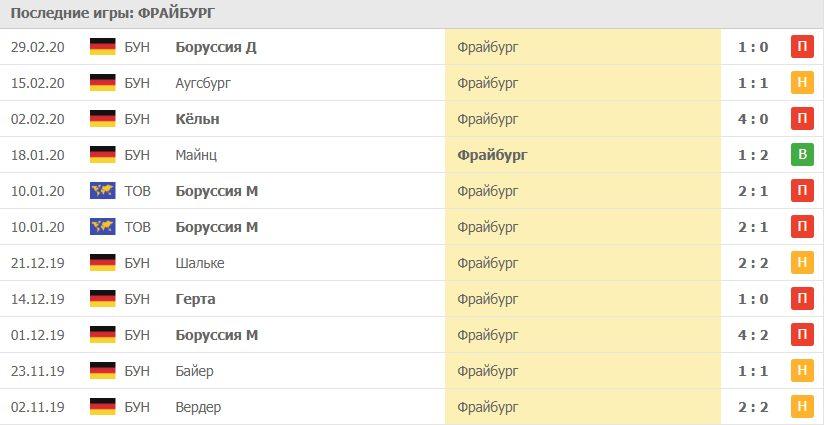Click the green В badge for Майнц match

point(801,155)
